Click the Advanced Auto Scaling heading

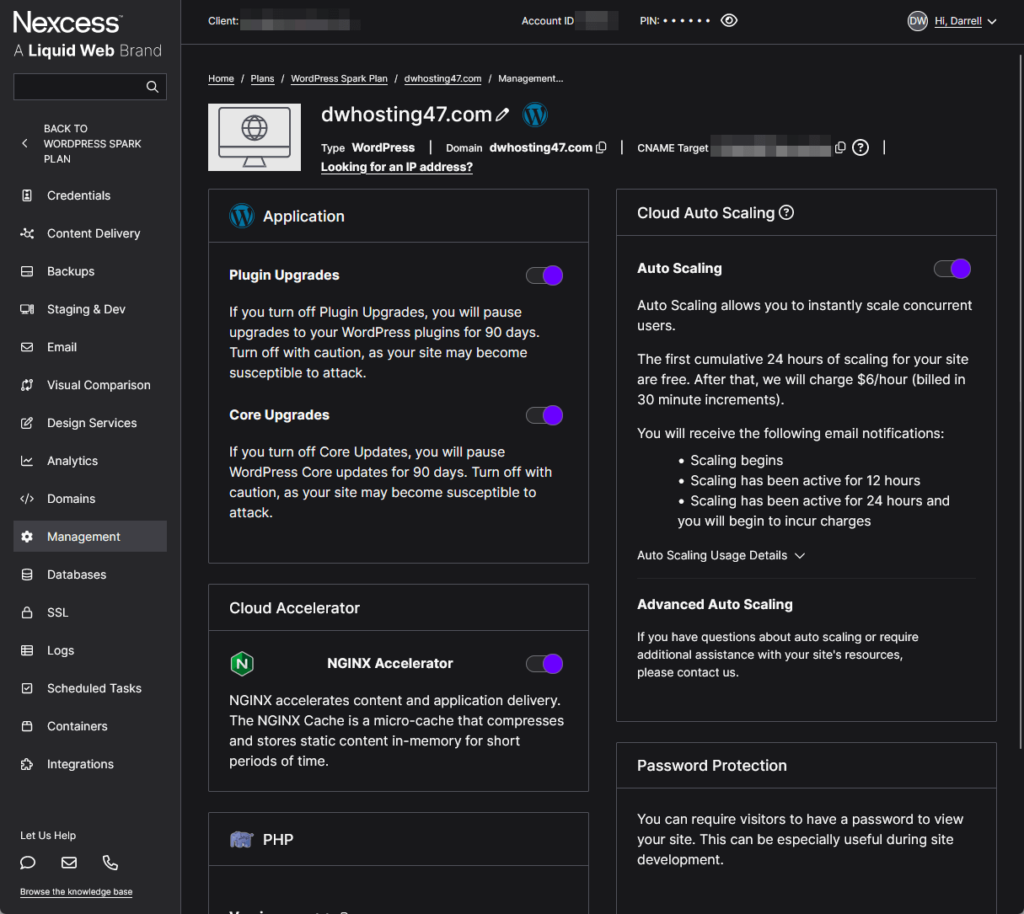[714, 605]
